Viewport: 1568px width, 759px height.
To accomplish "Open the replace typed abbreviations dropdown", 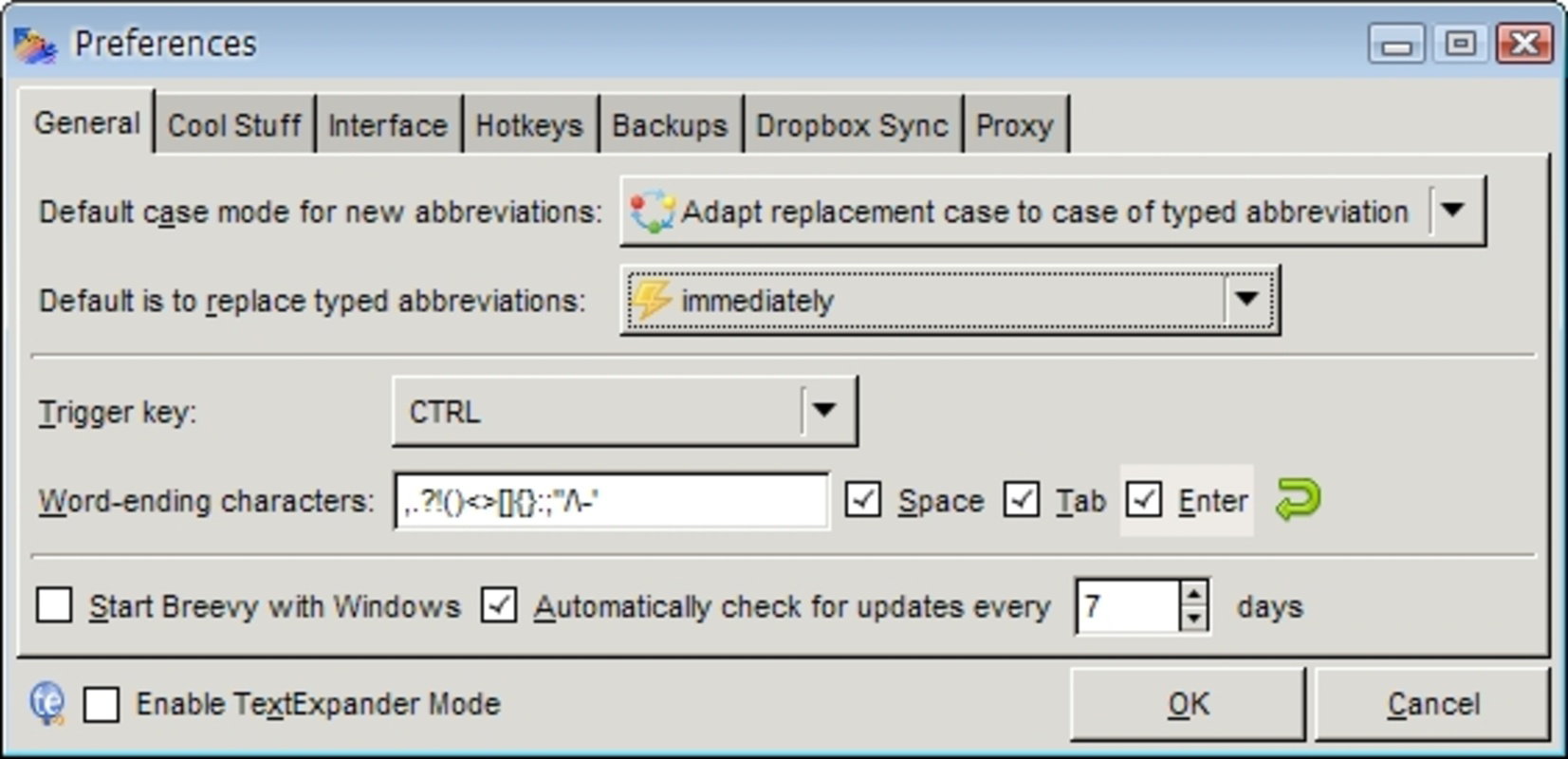I will click(950, 300).
